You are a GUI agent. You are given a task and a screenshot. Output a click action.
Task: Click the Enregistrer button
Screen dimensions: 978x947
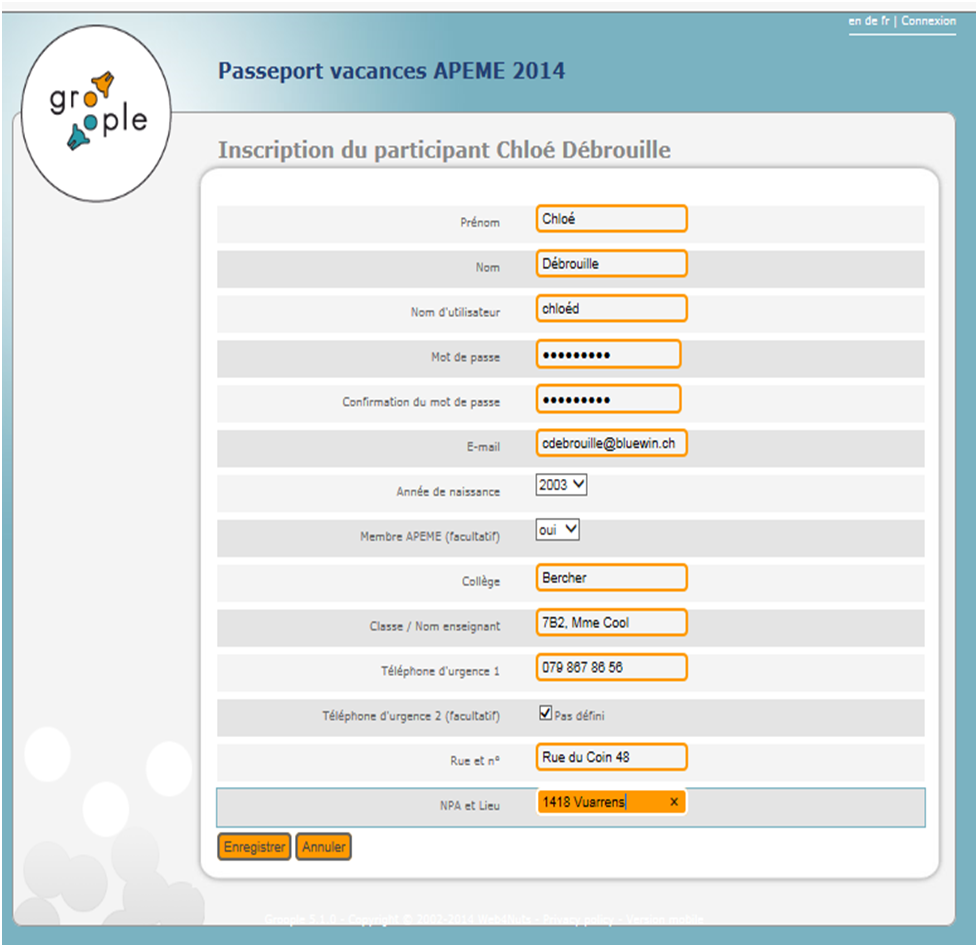(x=254, y=847)
